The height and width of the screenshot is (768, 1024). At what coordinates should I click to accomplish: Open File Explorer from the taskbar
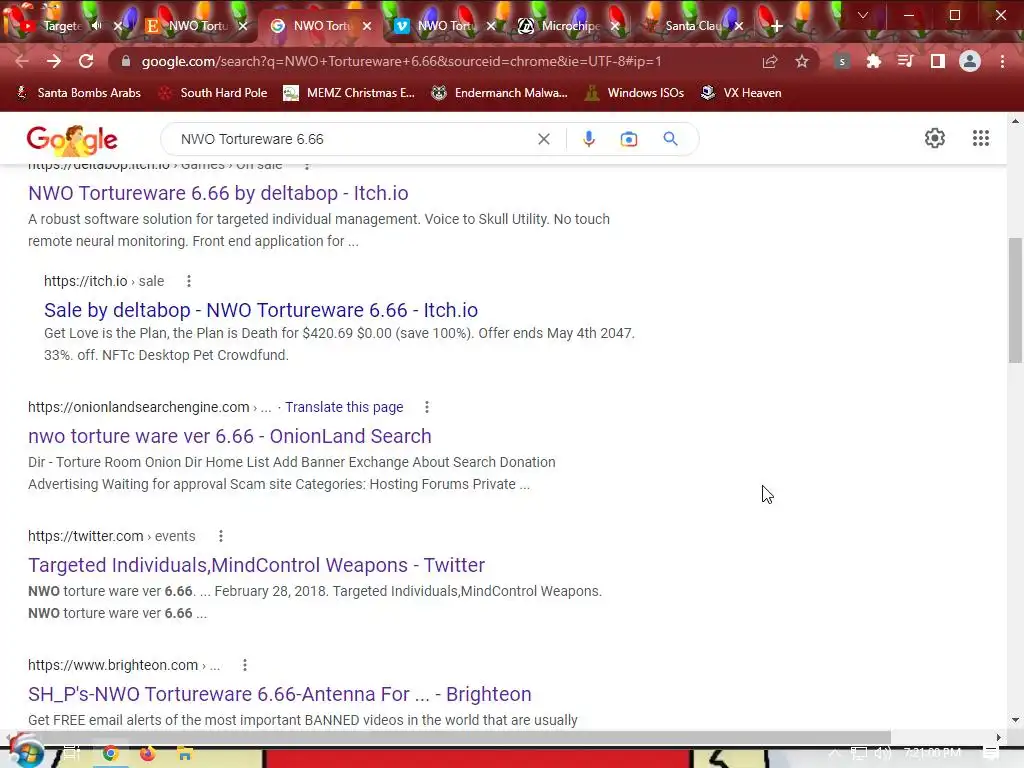pos(185,754)
